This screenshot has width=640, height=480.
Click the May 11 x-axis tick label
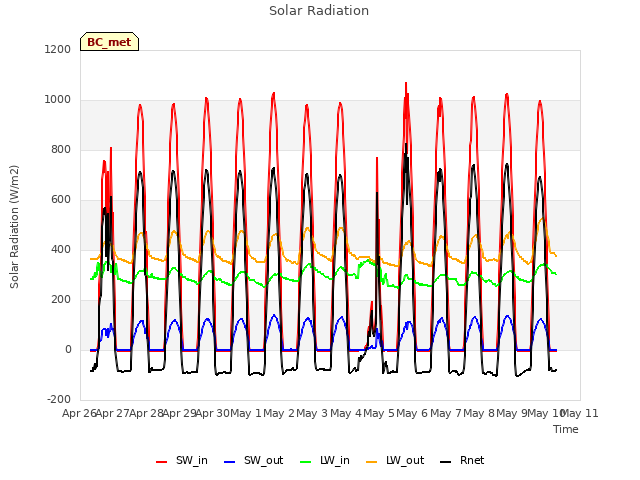click(580, 413)
